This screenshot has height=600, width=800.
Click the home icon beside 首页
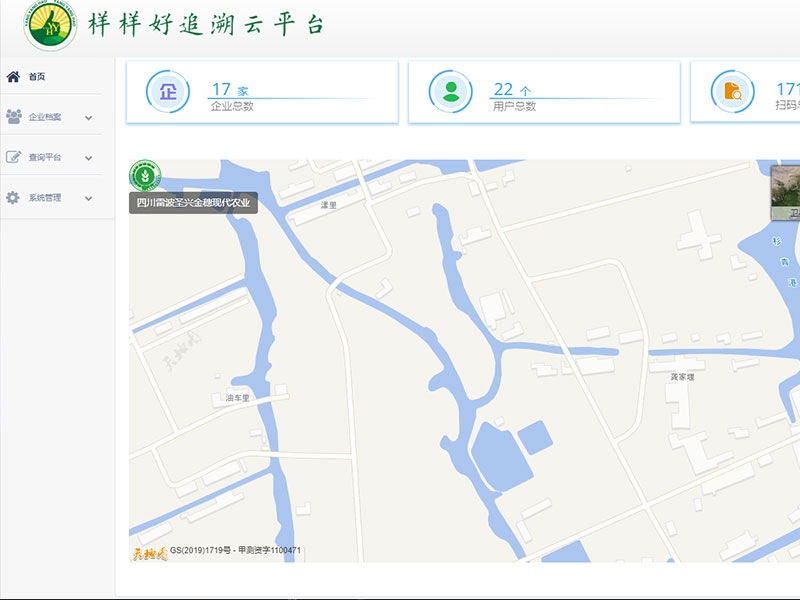coord(13,76)
